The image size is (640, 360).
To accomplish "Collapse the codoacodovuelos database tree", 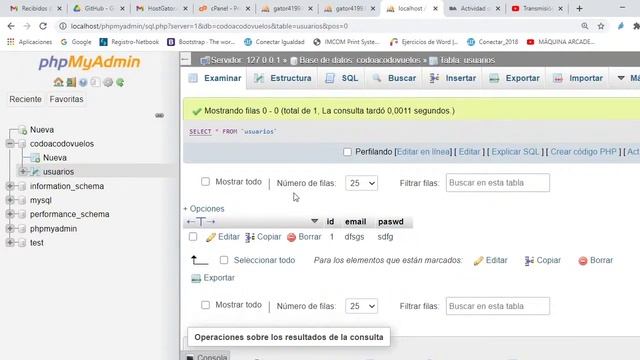I will tap(10, 144).
